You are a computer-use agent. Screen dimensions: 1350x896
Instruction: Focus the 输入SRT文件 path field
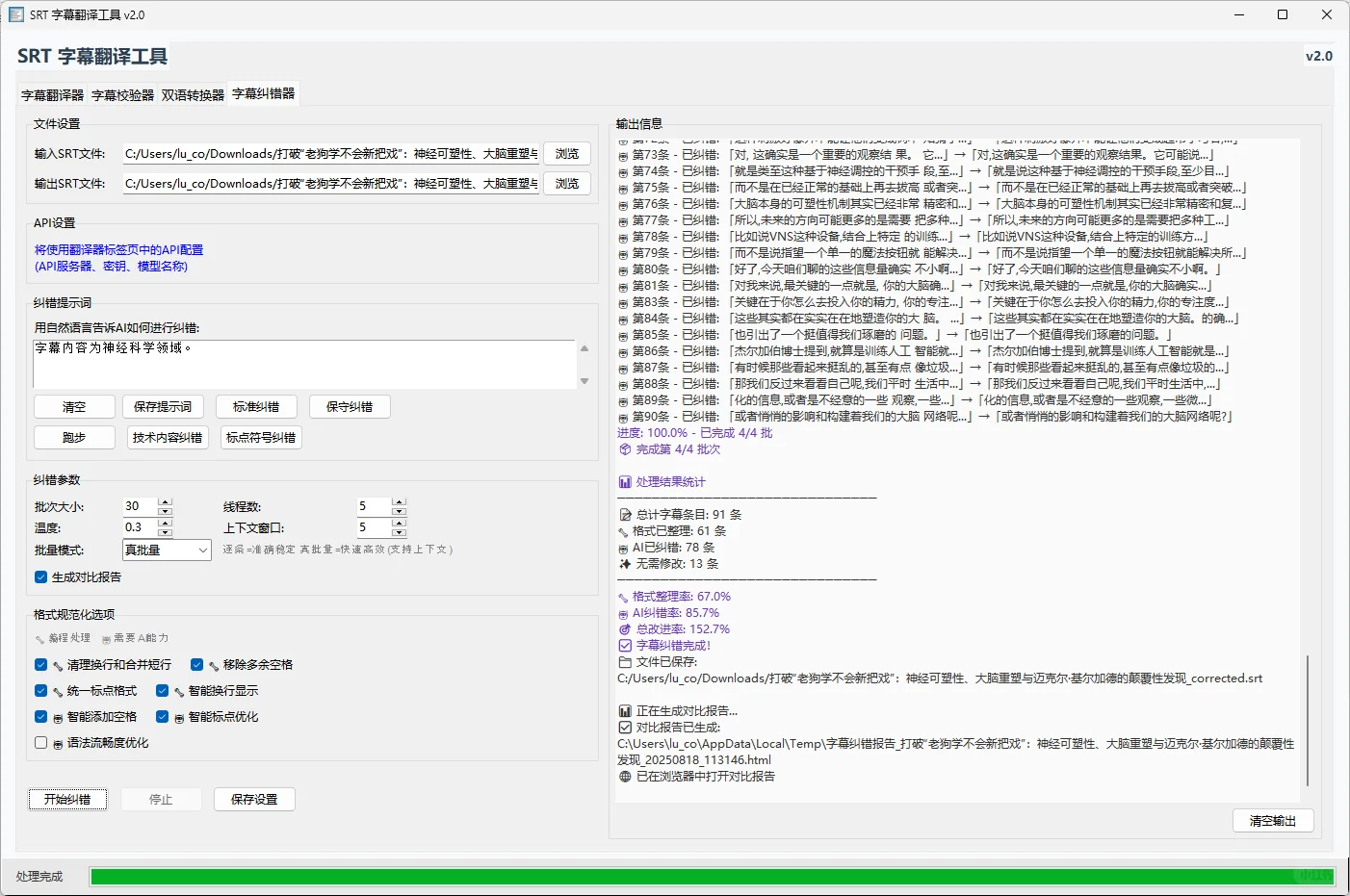[330, 154]
